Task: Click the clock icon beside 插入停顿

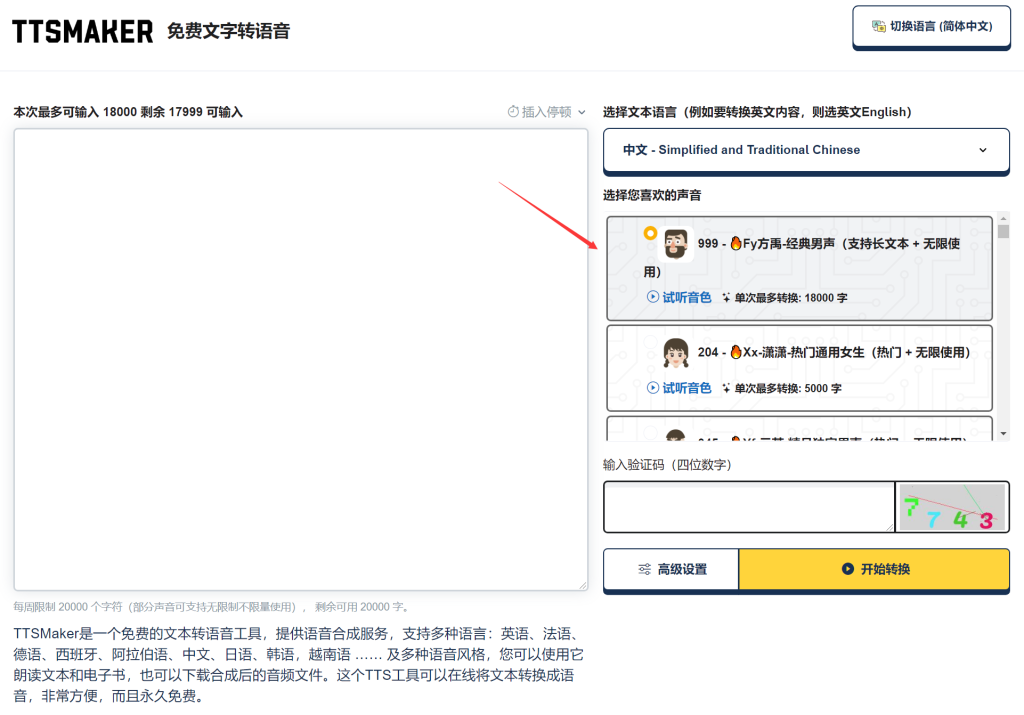Action: point(513,112)
